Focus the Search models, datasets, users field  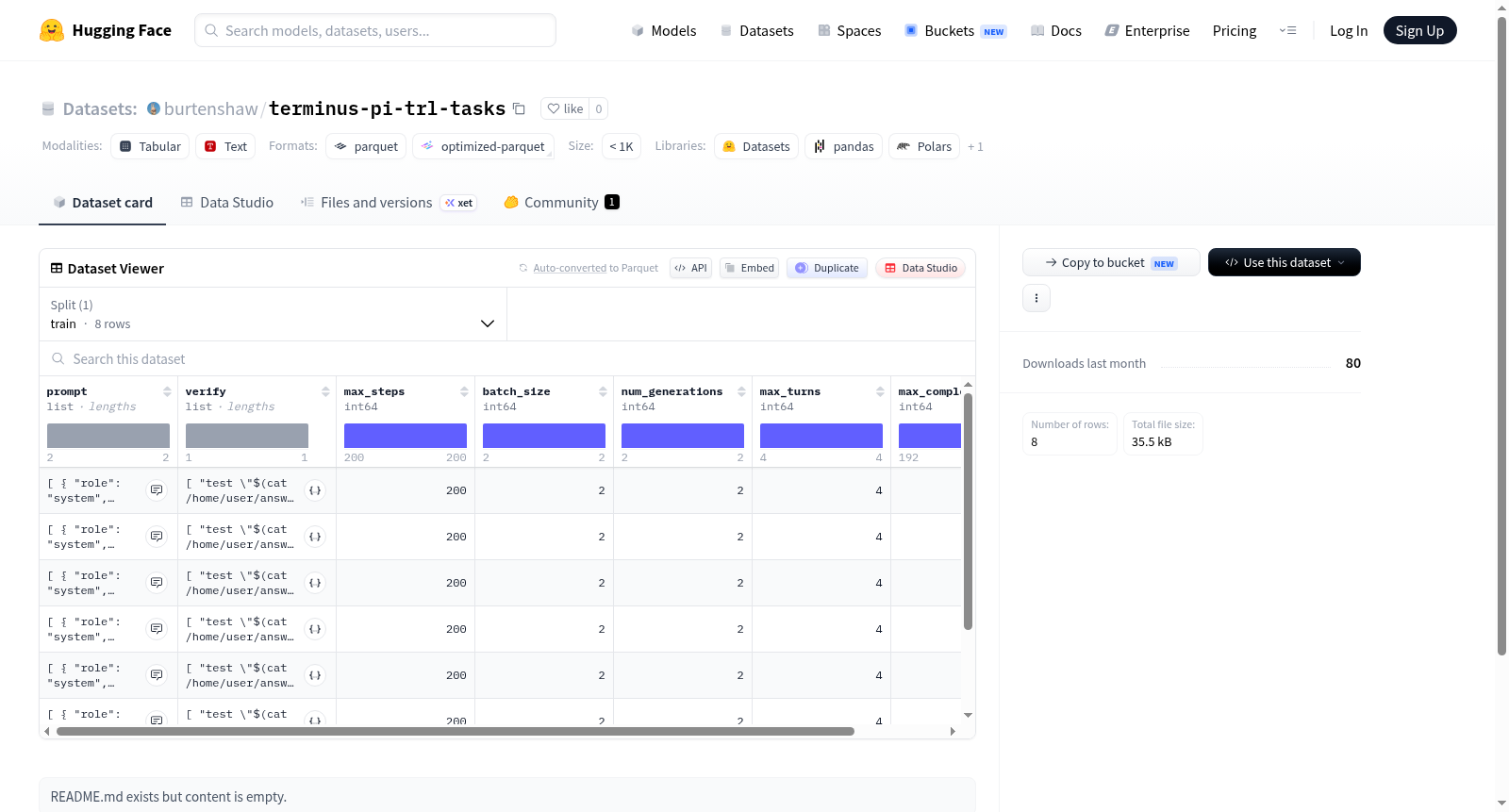tap(375, 30)
